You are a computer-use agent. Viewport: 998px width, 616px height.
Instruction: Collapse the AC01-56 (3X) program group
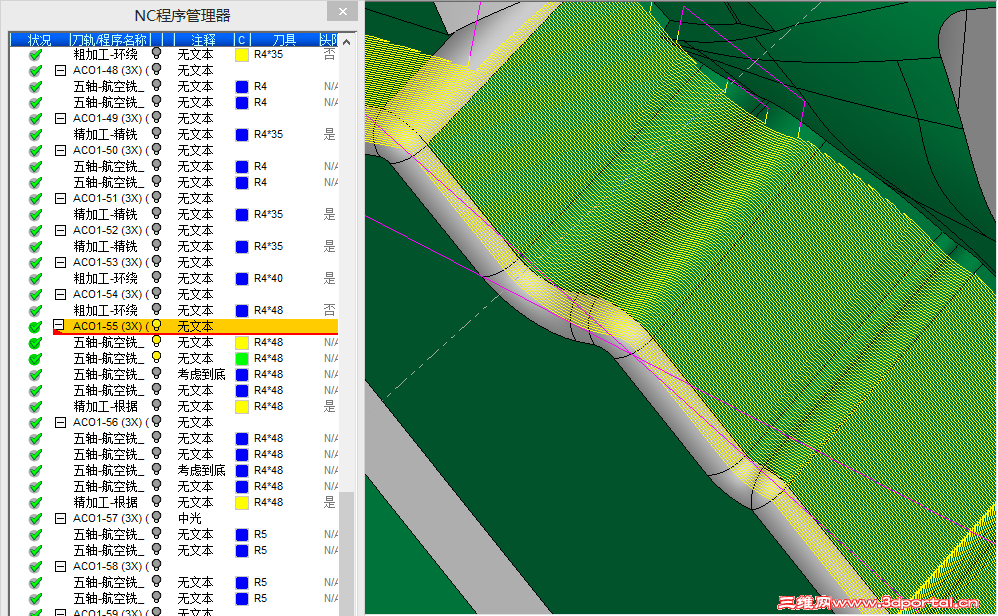(60, 423)
